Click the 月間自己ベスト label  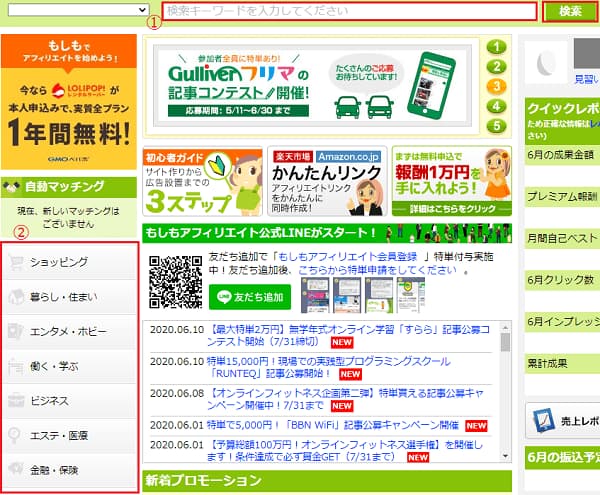tap(562, 238)
